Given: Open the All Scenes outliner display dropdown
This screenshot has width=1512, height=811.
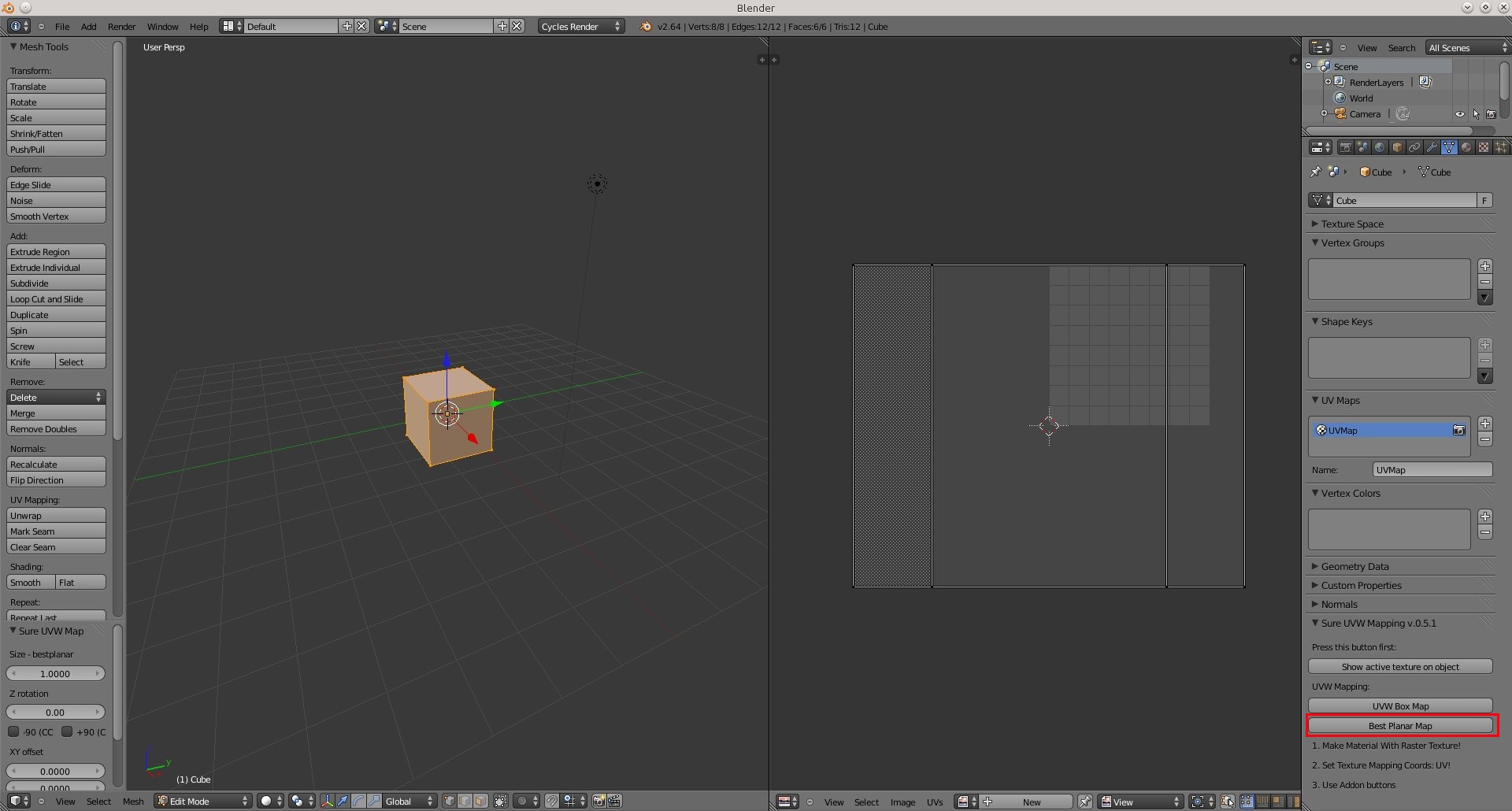Looking at the screenshot, I should 1468,47.
